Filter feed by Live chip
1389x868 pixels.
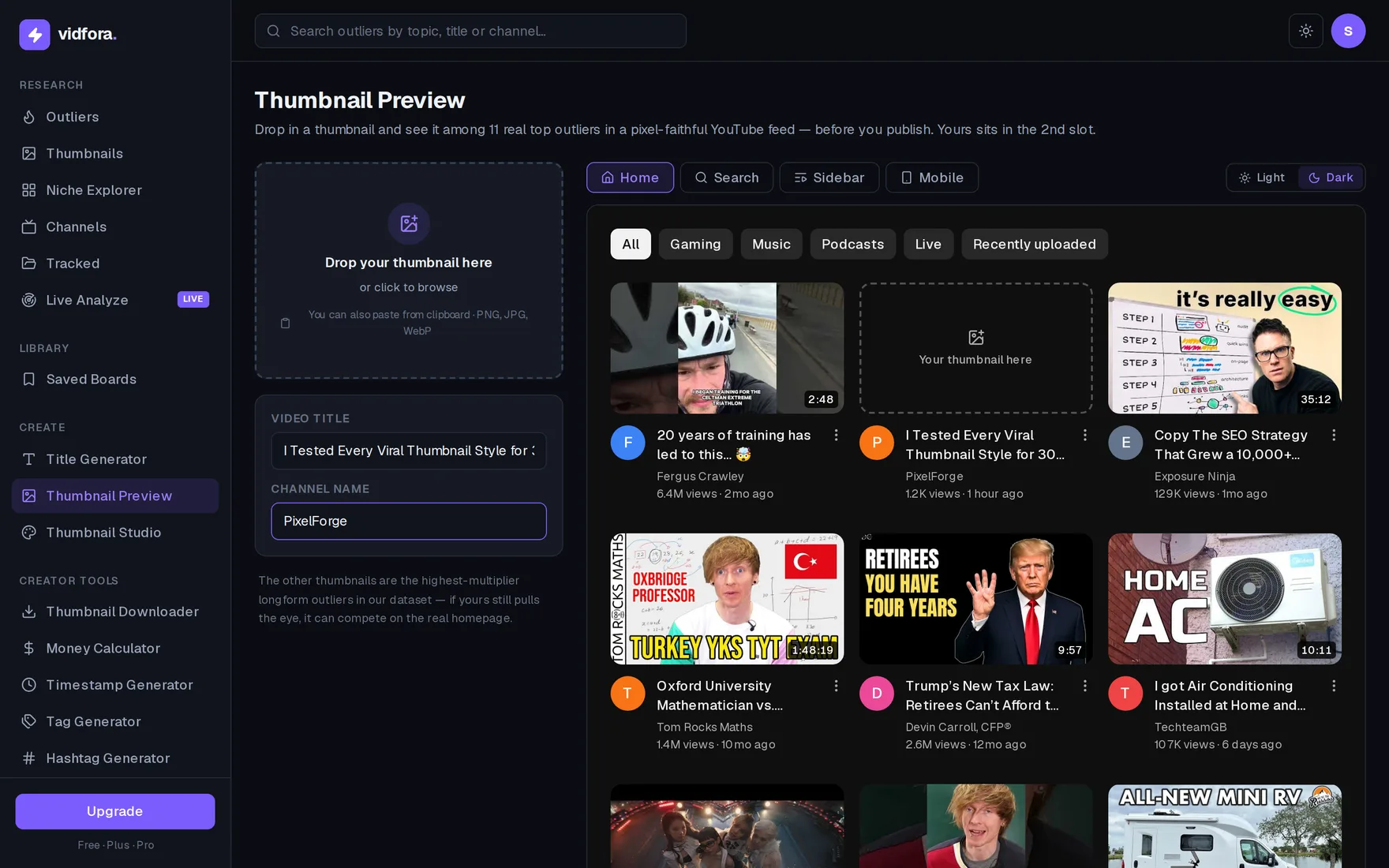[928, 245]
